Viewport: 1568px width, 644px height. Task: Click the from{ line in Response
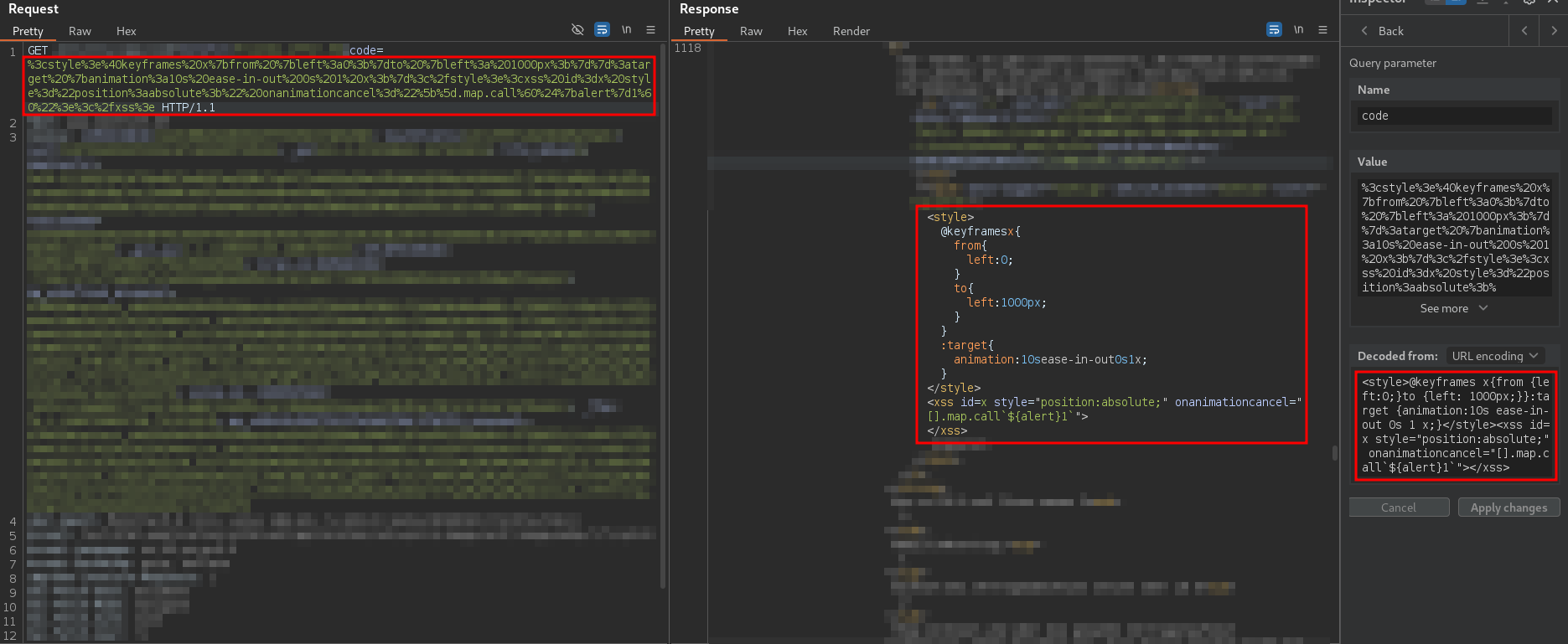click(970, 245)
